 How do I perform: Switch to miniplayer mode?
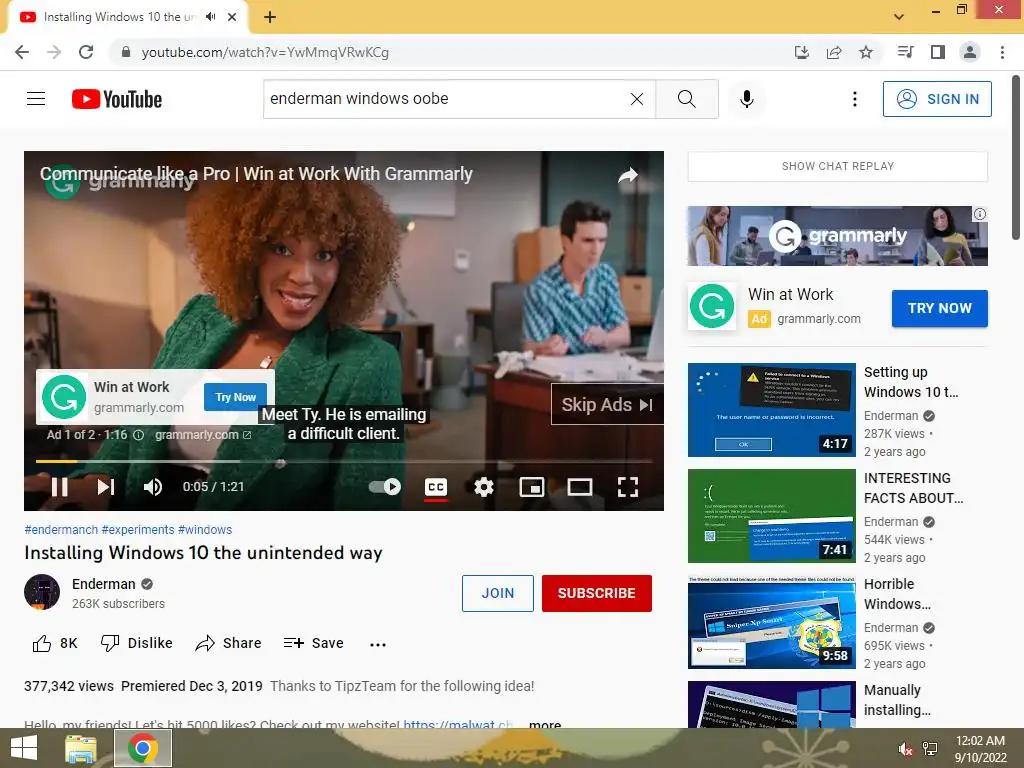click(532, 487)
